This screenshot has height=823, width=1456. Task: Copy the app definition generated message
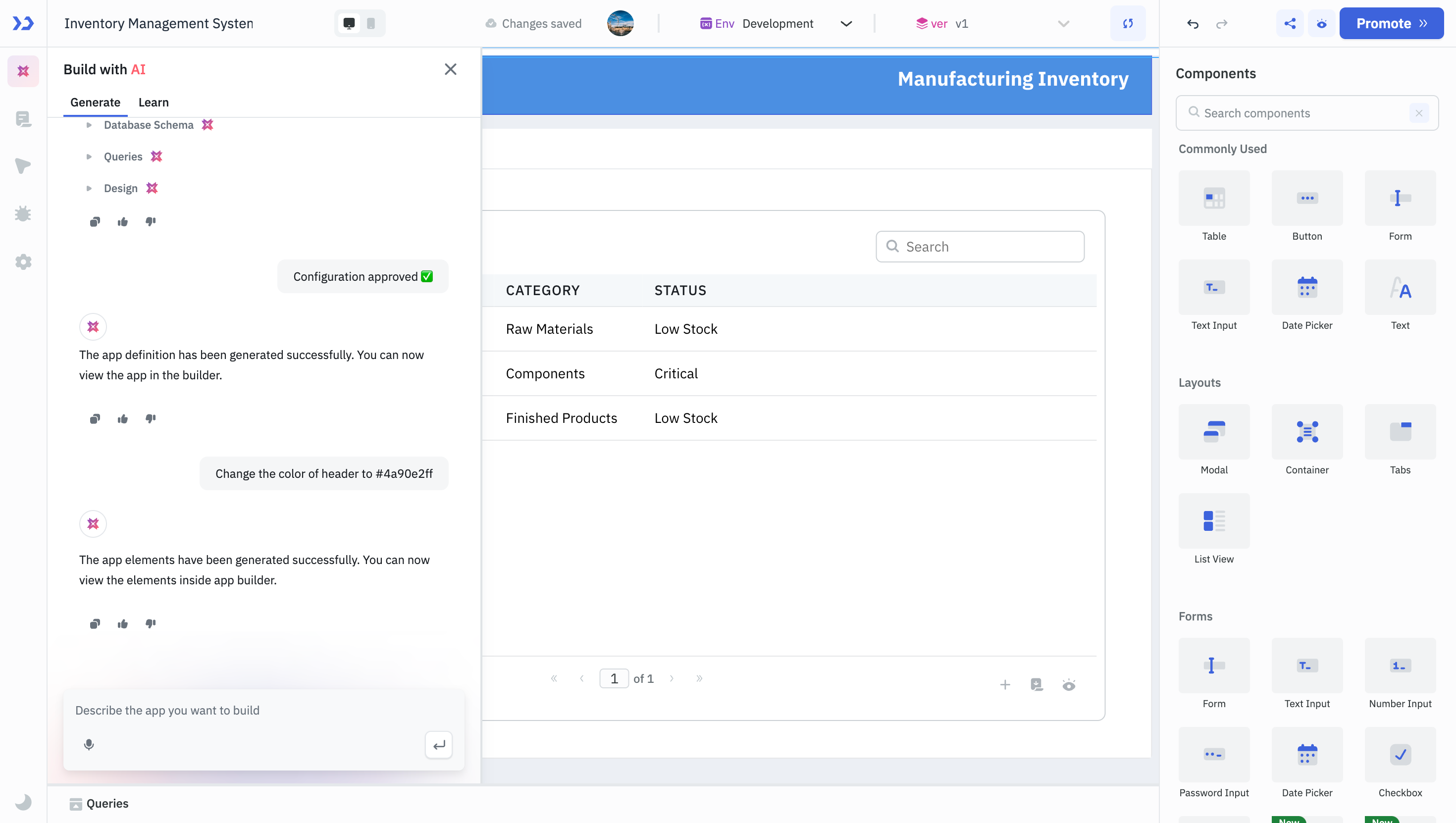[95, 419]
